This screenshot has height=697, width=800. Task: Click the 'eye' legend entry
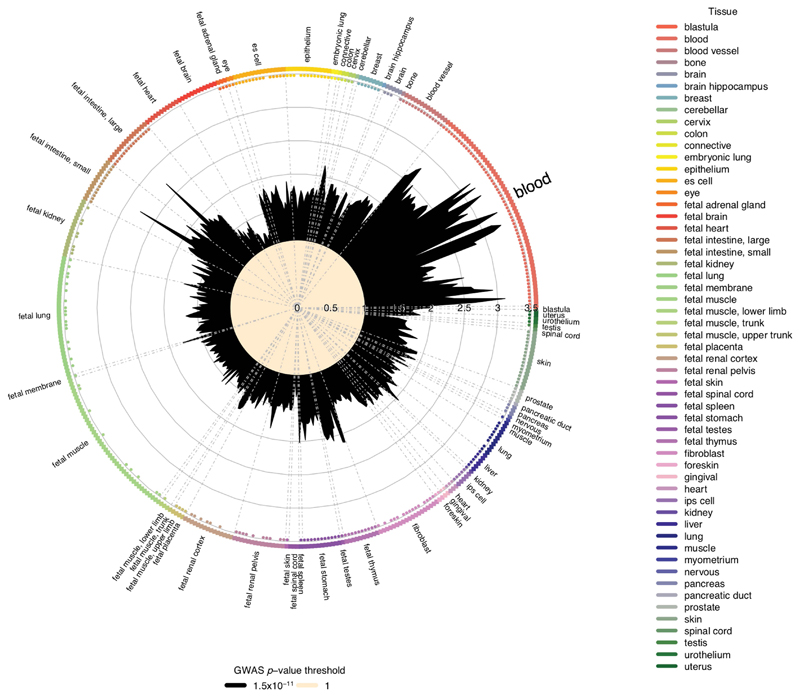pyautogui.click(x=692, y=193)
